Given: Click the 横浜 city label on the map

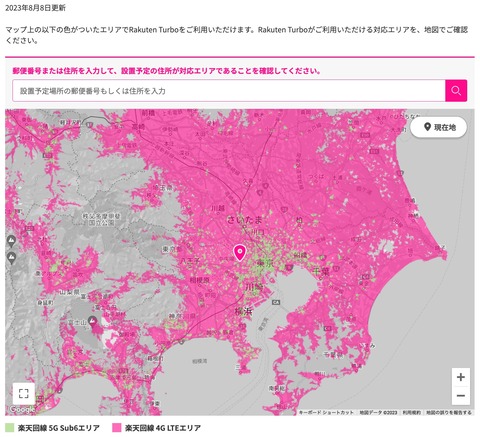Looking at the screenshot, I should click(x=244, y=312).
